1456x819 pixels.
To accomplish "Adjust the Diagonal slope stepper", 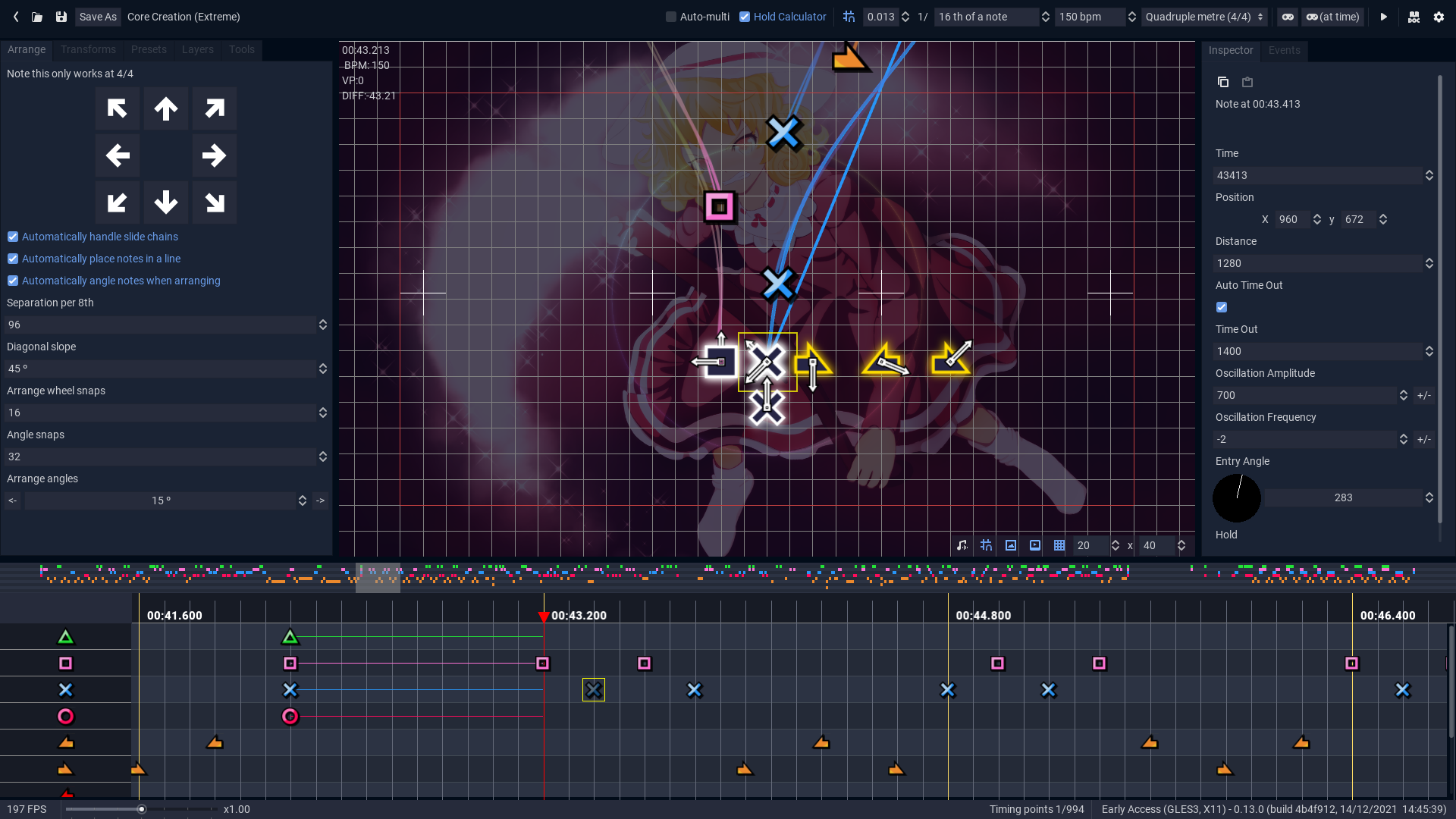I will 323,369.
